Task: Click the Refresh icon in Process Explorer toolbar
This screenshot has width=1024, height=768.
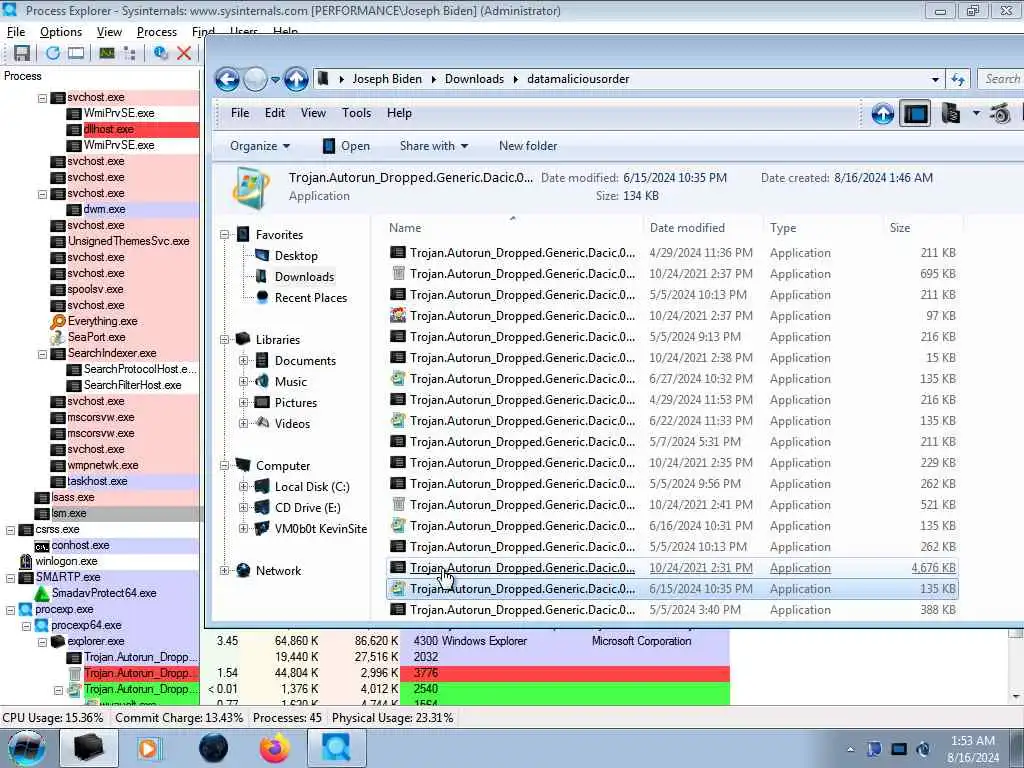Action: coord(52,54)
